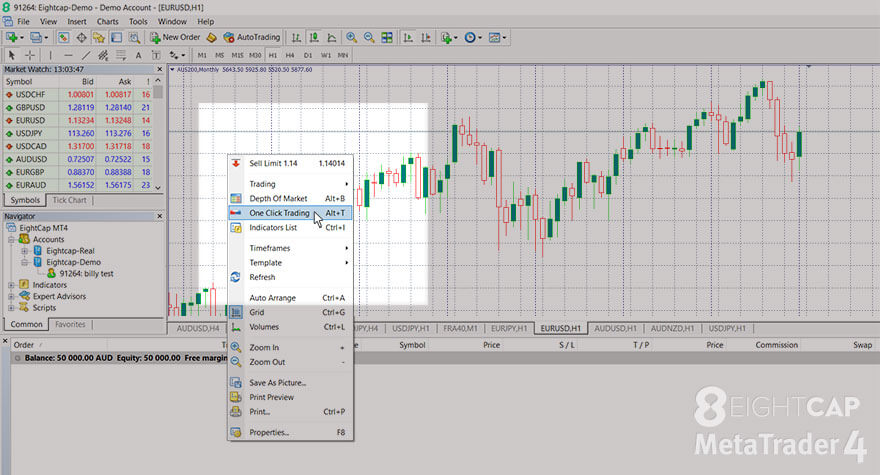The image size is (880, 475).
Task: Open the Tools menu
Action: pyautogui.click(x=138, y=21)
